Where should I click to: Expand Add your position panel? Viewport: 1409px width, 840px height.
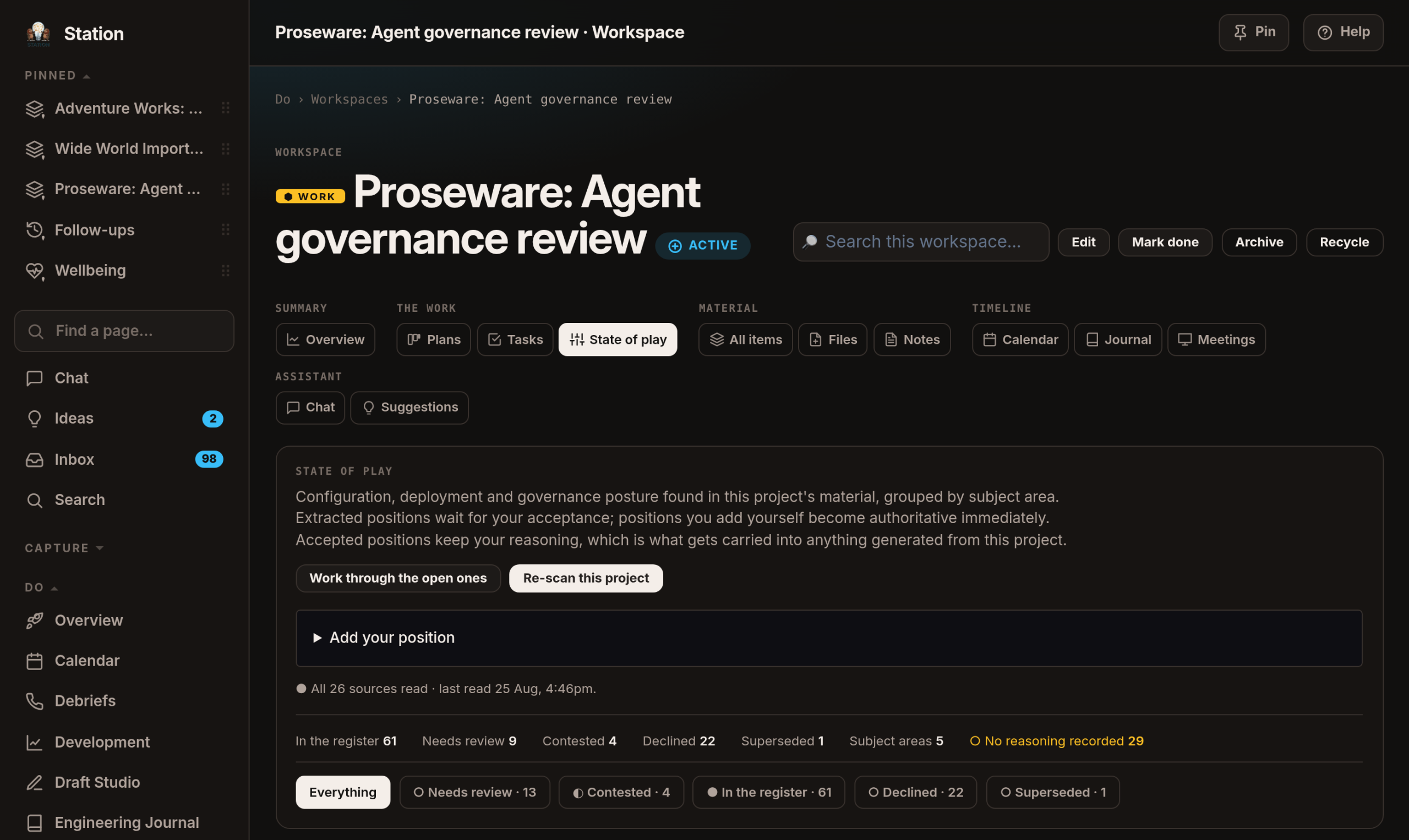click(828, 638)
